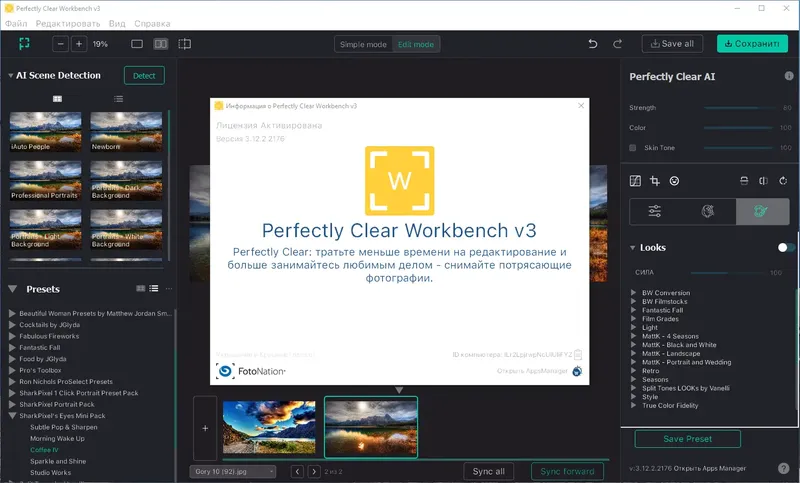
Task: Collapse the Looks section
Action: click(x=633, y=248)
